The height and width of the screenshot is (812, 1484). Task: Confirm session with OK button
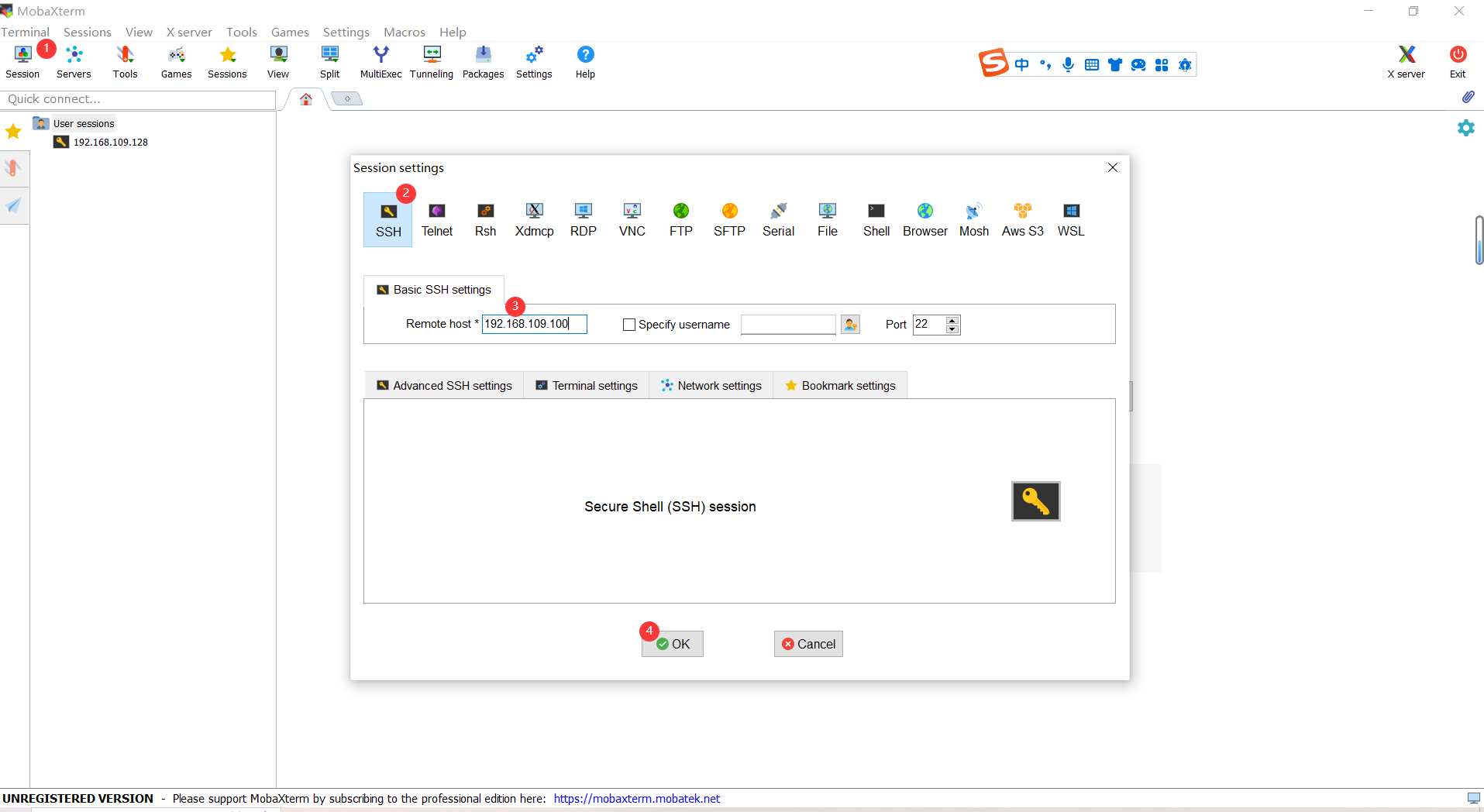click(673, 644)
